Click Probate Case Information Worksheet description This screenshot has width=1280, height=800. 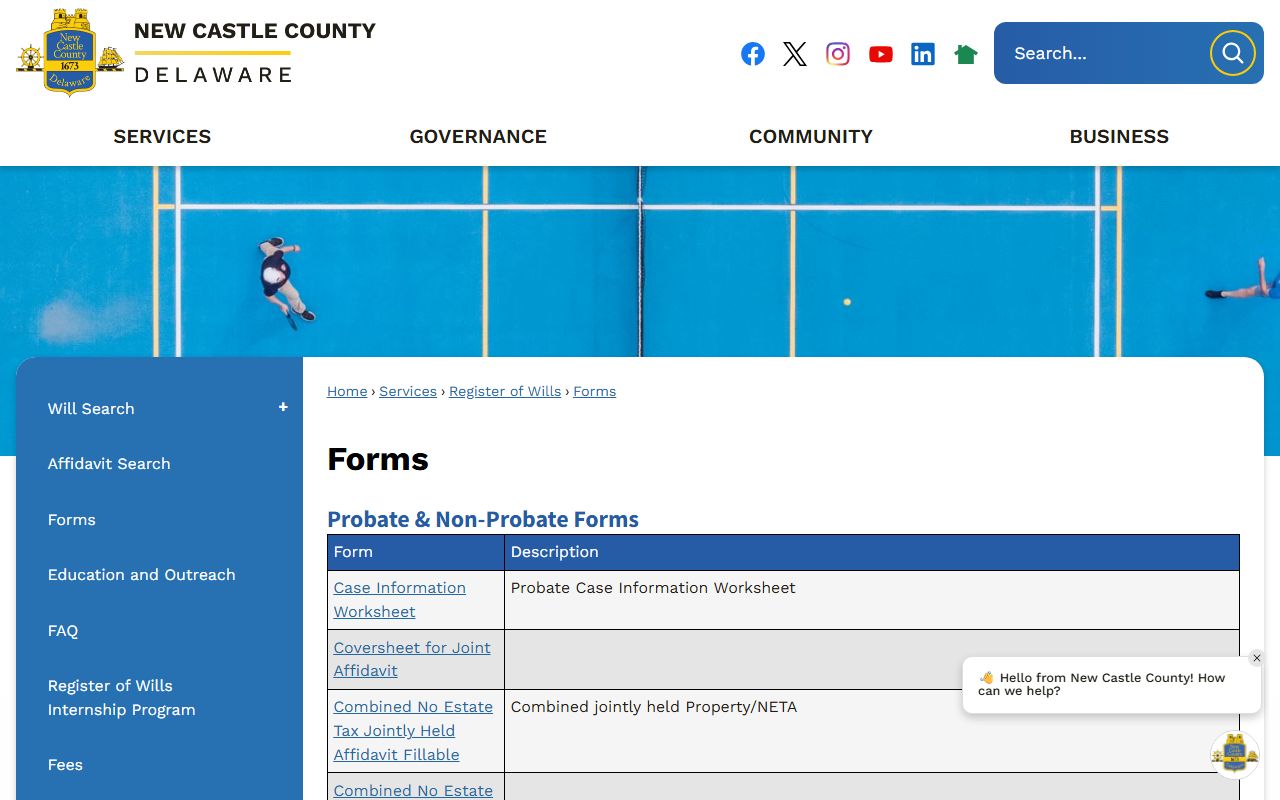(x=653, y=588)
